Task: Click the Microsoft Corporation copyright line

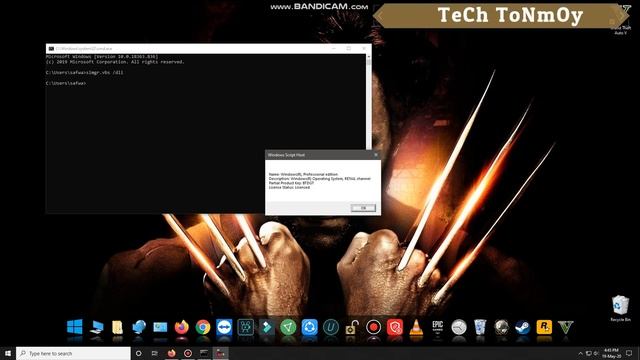Action: 115,62
